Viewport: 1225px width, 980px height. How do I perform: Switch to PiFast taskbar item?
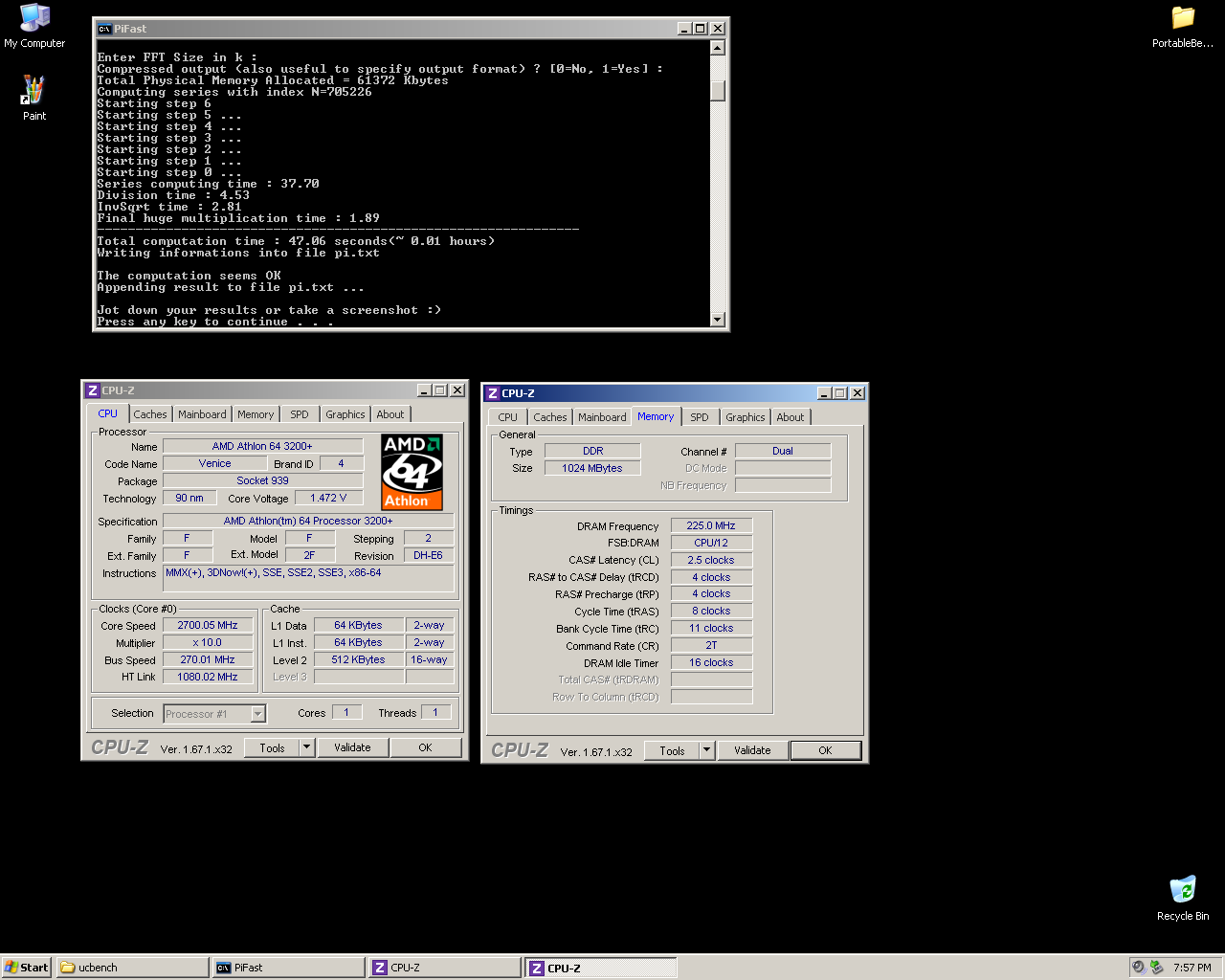[288, 968]
